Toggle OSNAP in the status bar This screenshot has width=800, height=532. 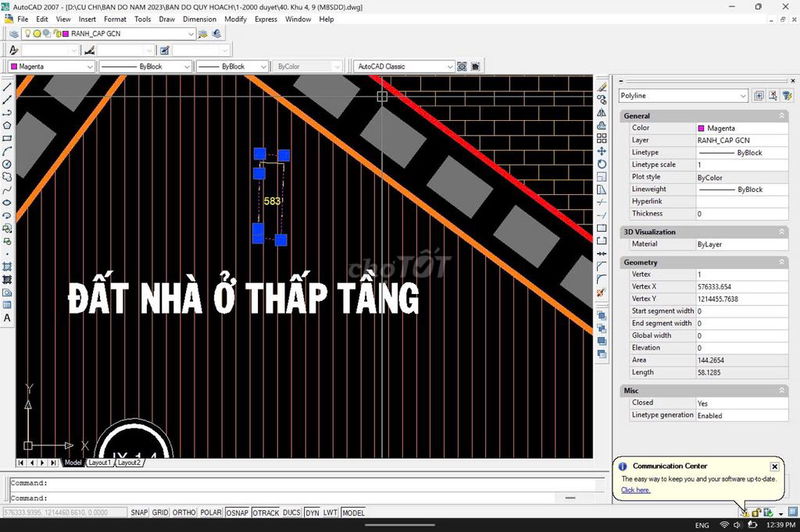coord(237,512)
